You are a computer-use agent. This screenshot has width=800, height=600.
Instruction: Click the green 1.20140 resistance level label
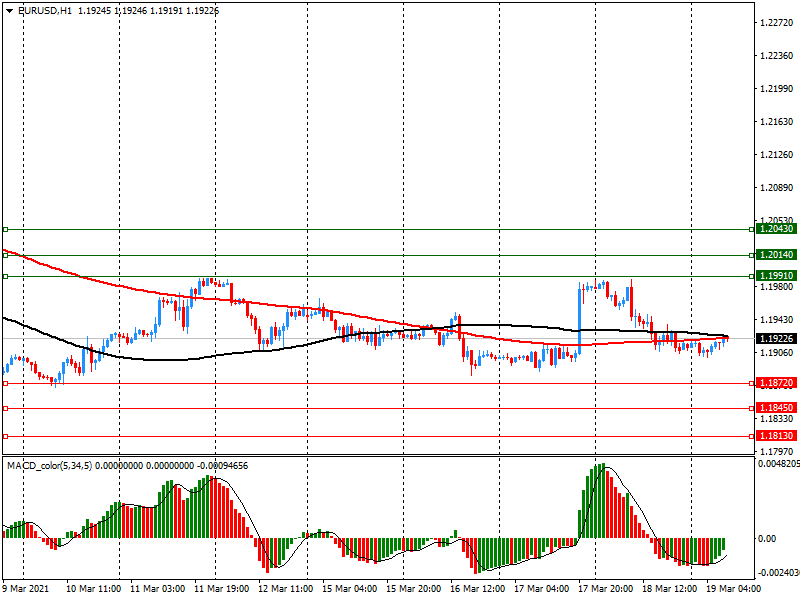776,255
